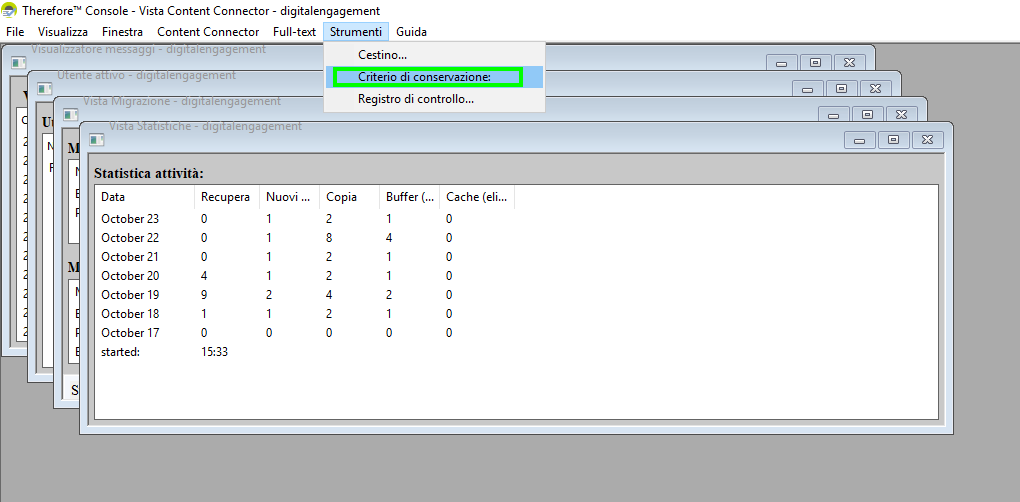Click Copia value 4 for October 19

(x=330, y=295)
